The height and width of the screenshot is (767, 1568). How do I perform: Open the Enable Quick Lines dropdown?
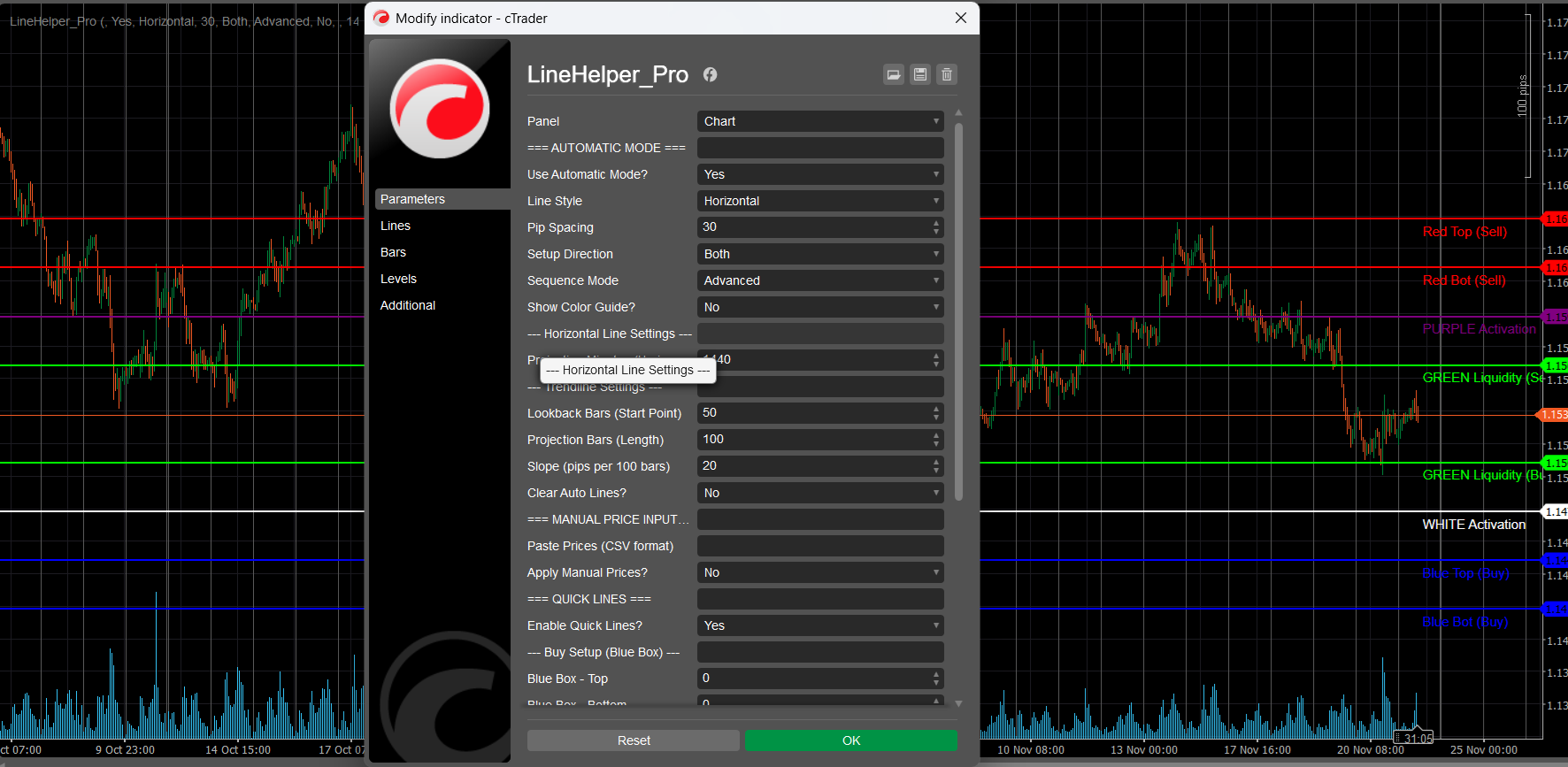[x=819, y=625]
